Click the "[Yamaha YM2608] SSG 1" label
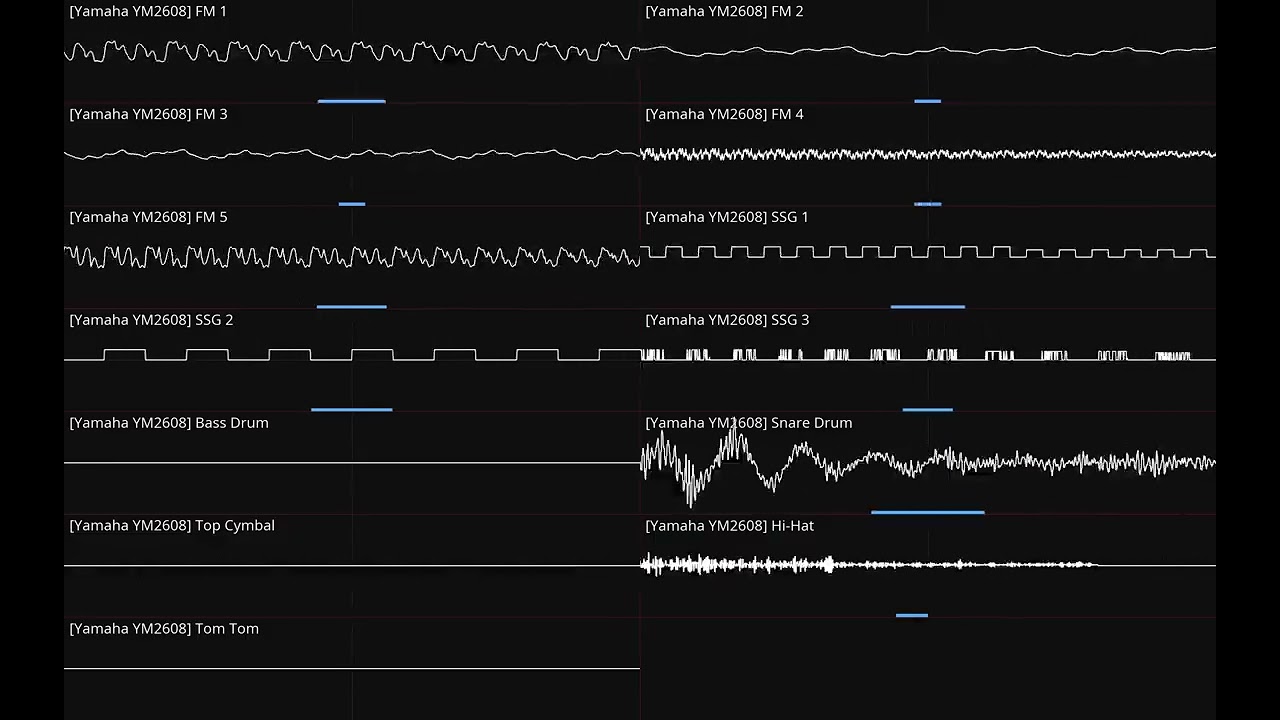This screenshot has width=1280, height=720. pyautogui.click(x=727, y=217)
